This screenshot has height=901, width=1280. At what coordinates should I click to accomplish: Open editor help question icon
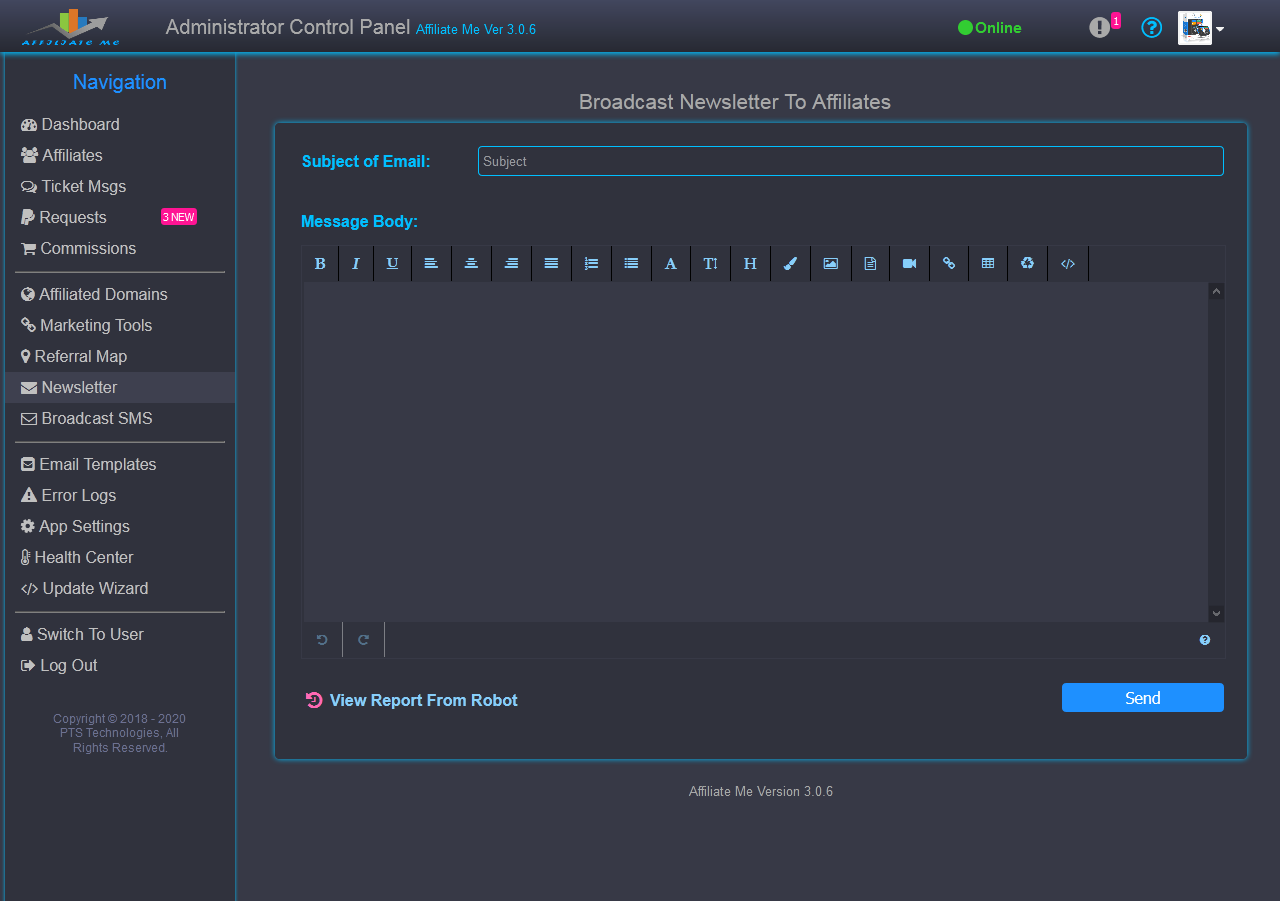(1205, 640)
